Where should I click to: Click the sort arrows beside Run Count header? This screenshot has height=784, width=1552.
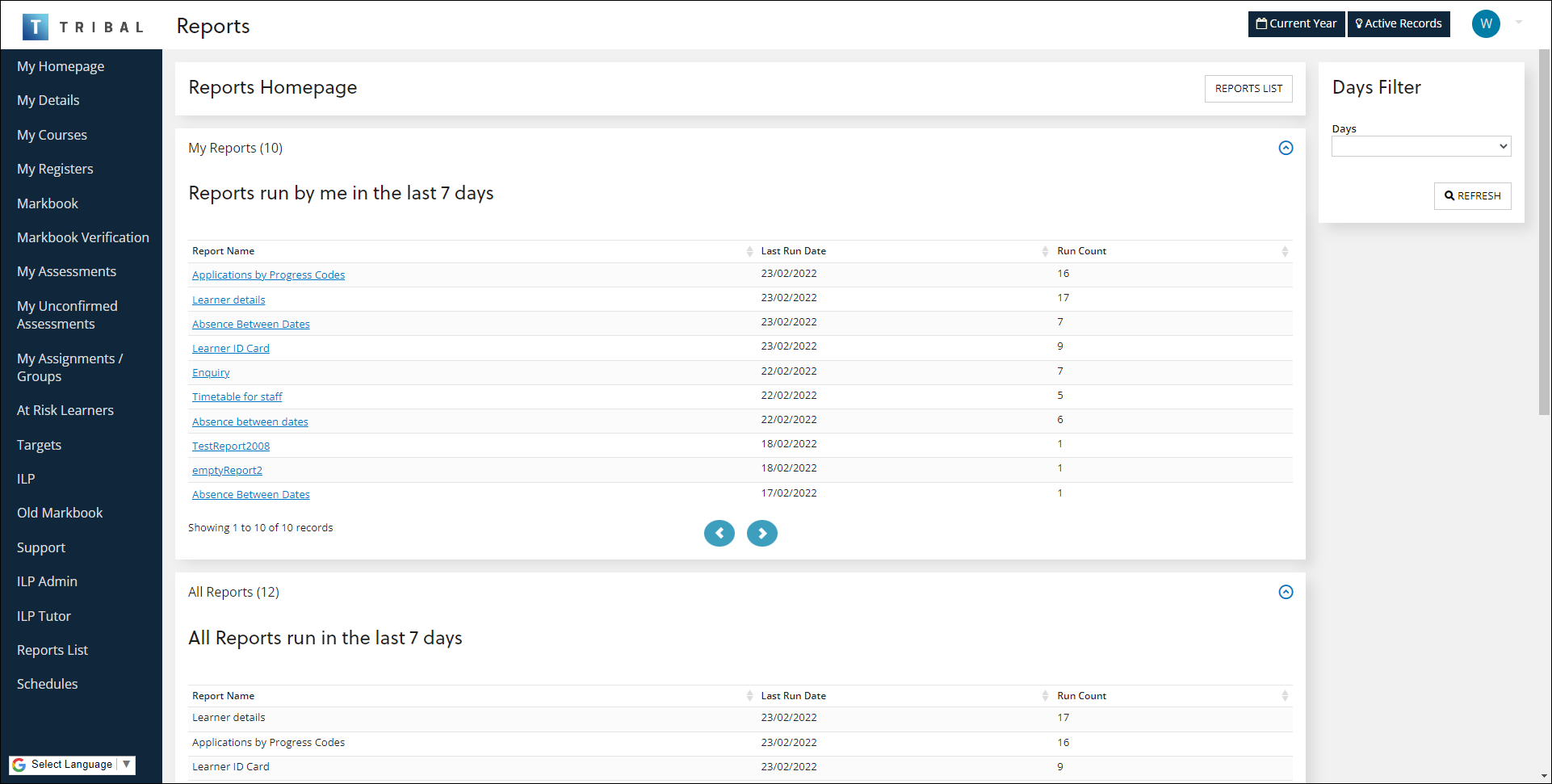pos(1286,251)
